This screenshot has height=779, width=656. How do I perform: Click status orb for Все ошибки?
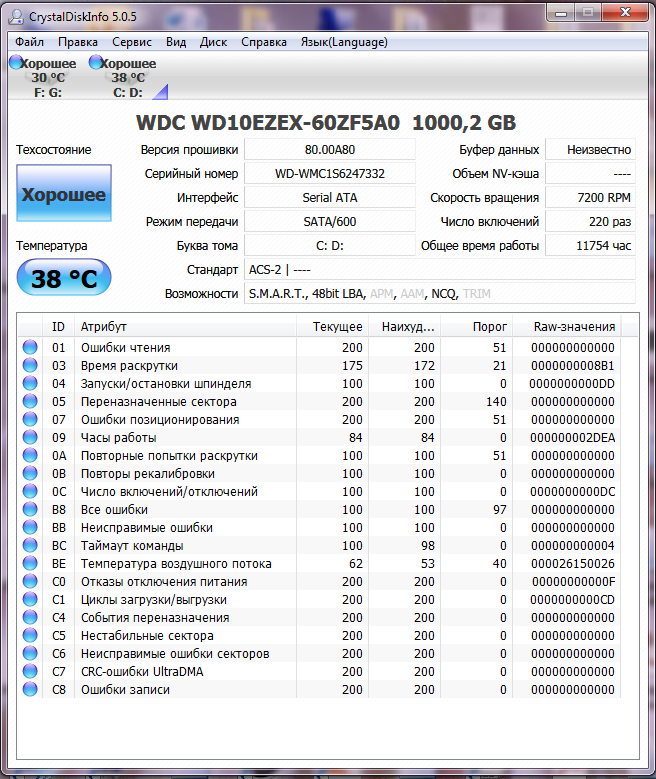tap(30, 509)
